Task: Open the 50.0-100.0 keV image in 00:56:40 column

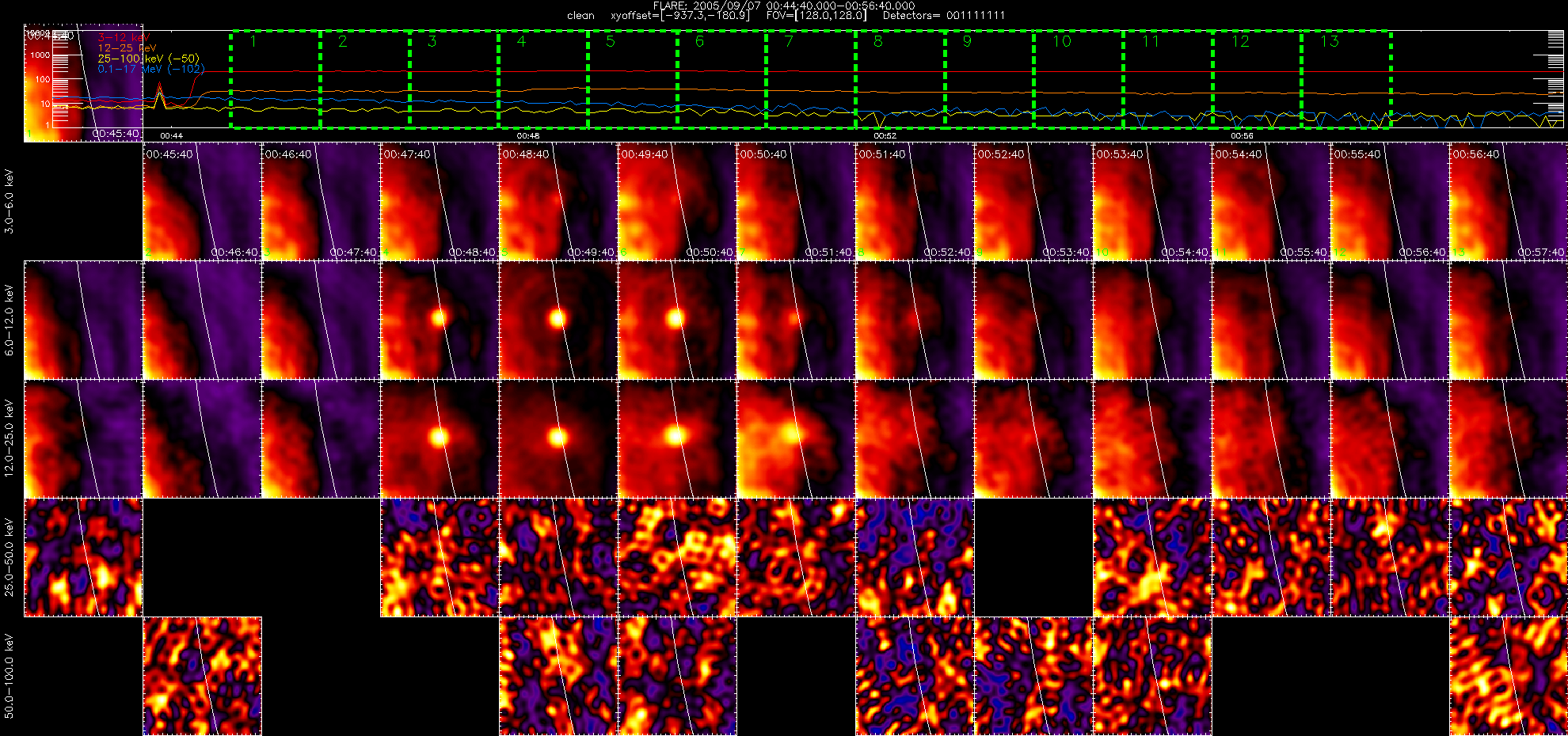Action: point(1509,677)
